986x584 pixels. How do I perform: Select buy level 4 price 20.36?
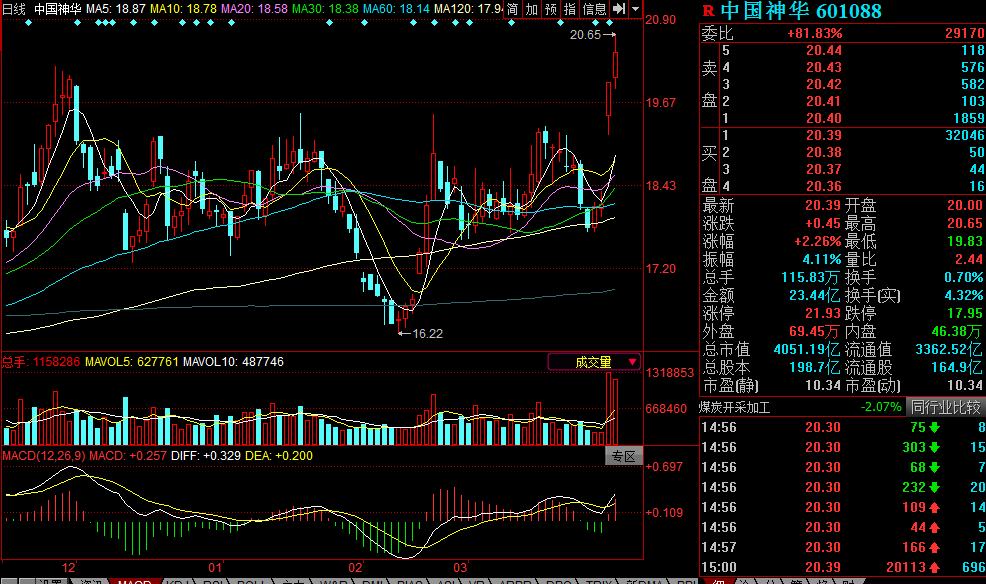(x=824, y=186)
